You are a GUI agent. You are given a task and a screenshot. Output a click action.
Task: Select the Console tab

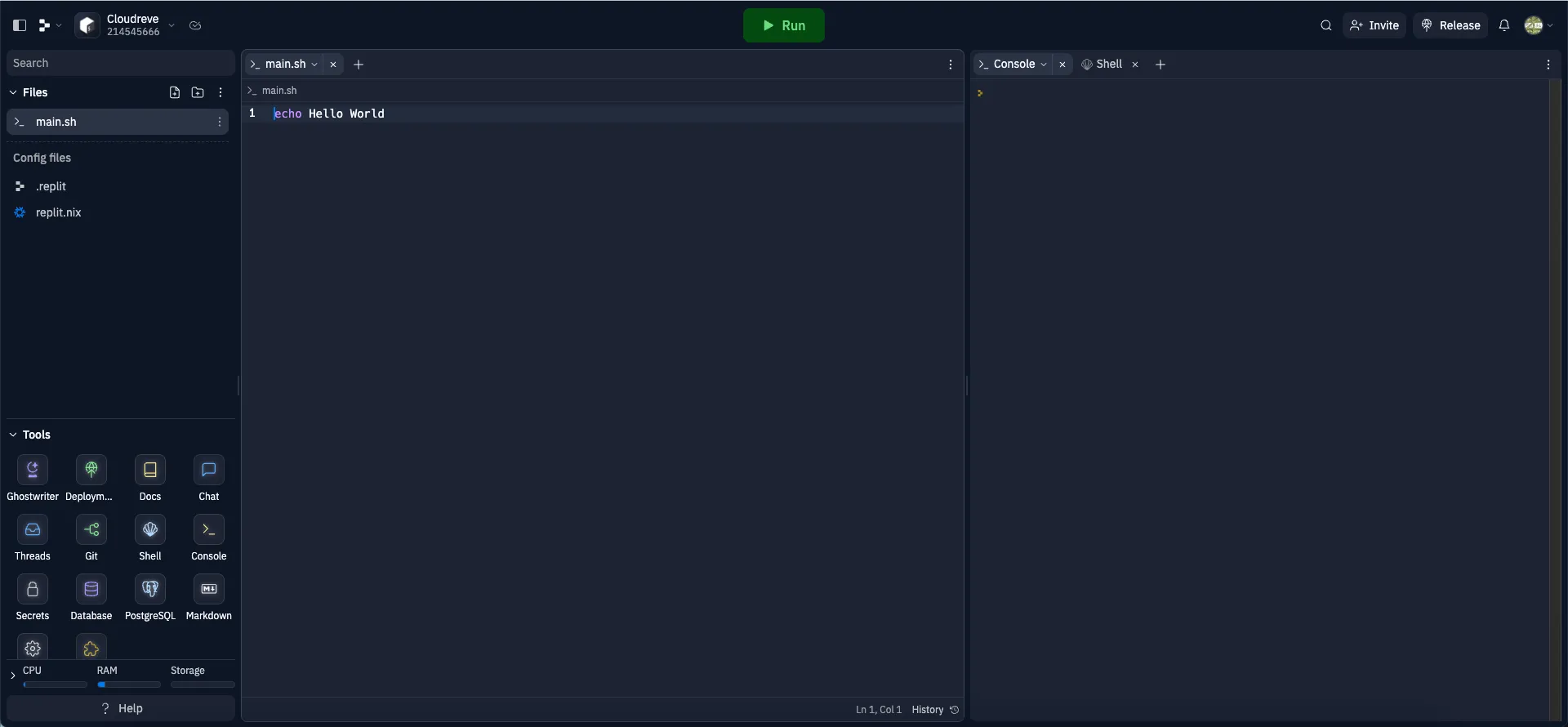[1013, 64]
